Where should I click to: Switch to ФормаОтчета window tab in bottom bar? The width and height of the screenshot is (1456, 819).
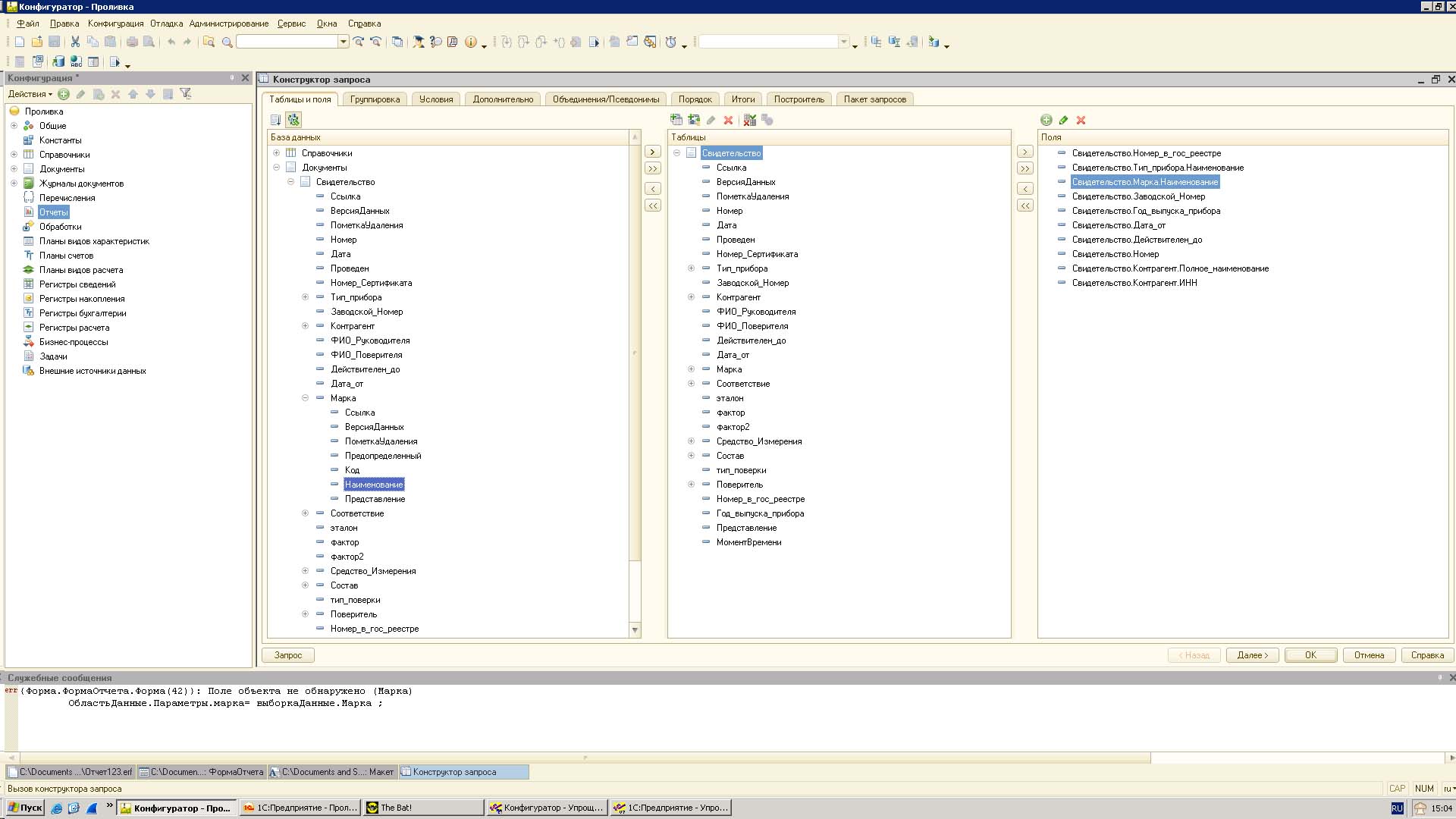[202, 772]
